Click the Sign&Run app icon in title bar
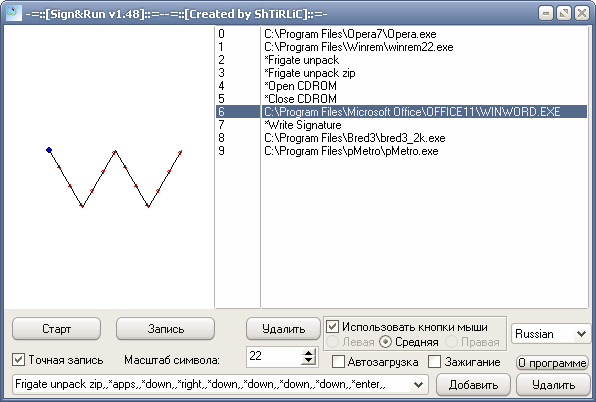The height and width of the screenshot is (402, 596). coord(14,13)
